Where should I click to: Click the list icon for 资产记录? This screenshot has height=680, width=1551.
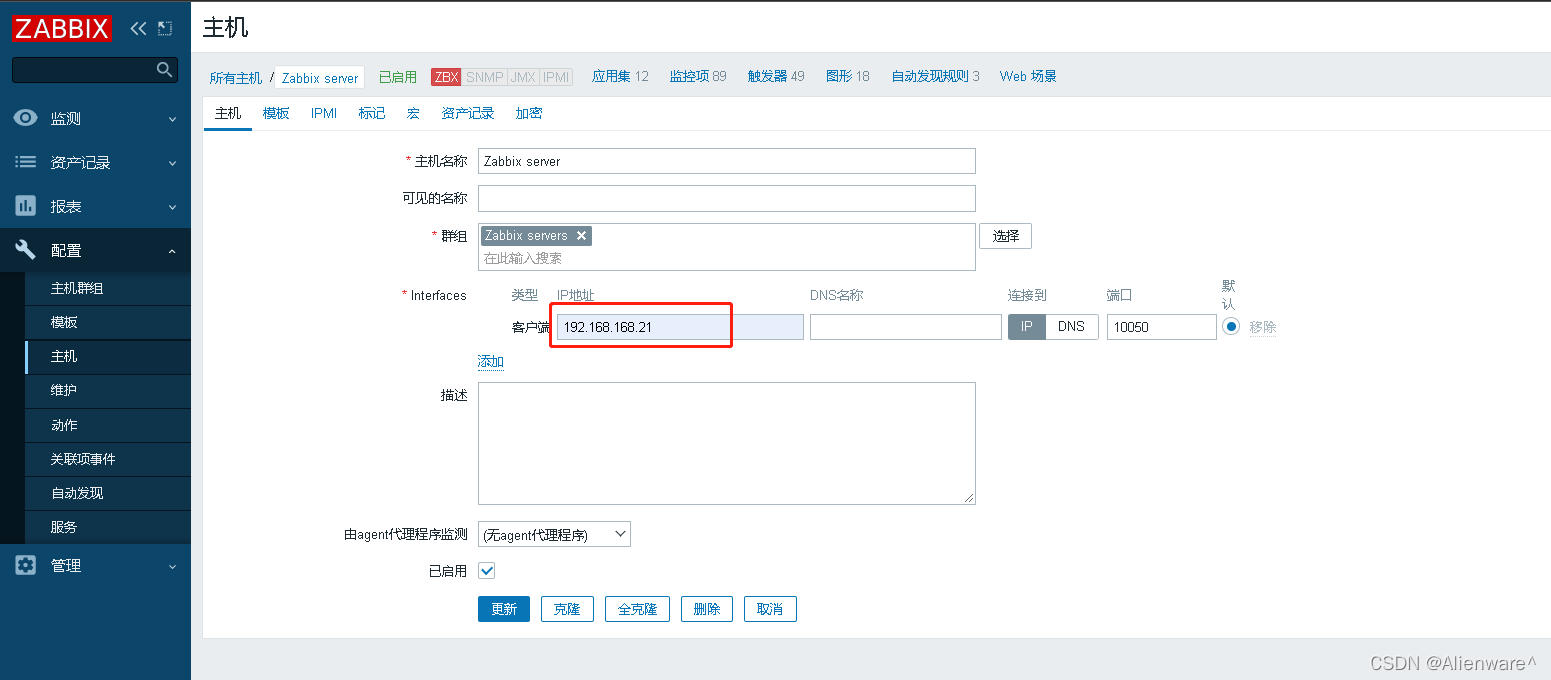coord(26,162)
